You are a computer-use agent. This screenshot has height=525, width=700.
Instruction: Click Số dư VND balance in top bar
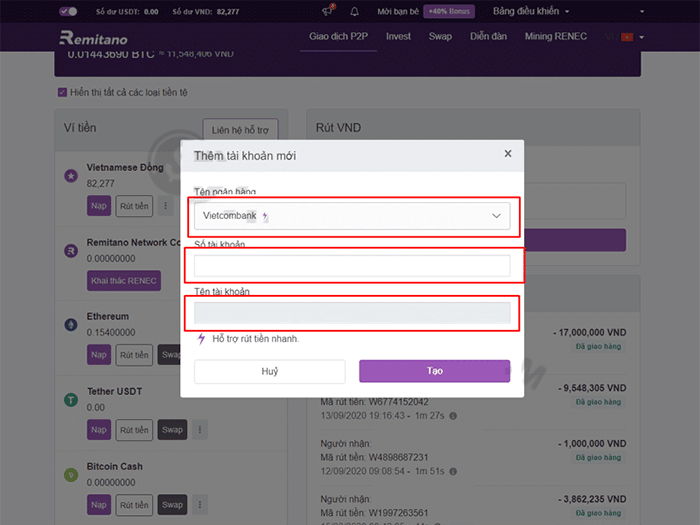206,12
